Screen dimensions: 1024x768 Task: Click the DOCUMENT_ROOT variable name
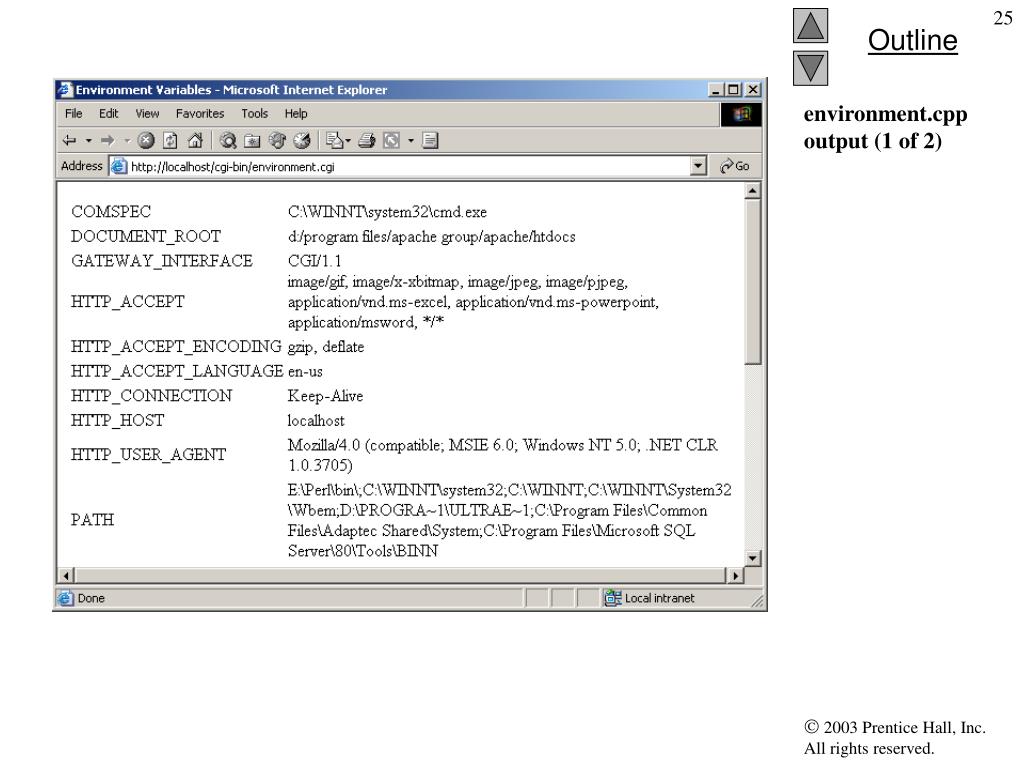coord(146,236)
